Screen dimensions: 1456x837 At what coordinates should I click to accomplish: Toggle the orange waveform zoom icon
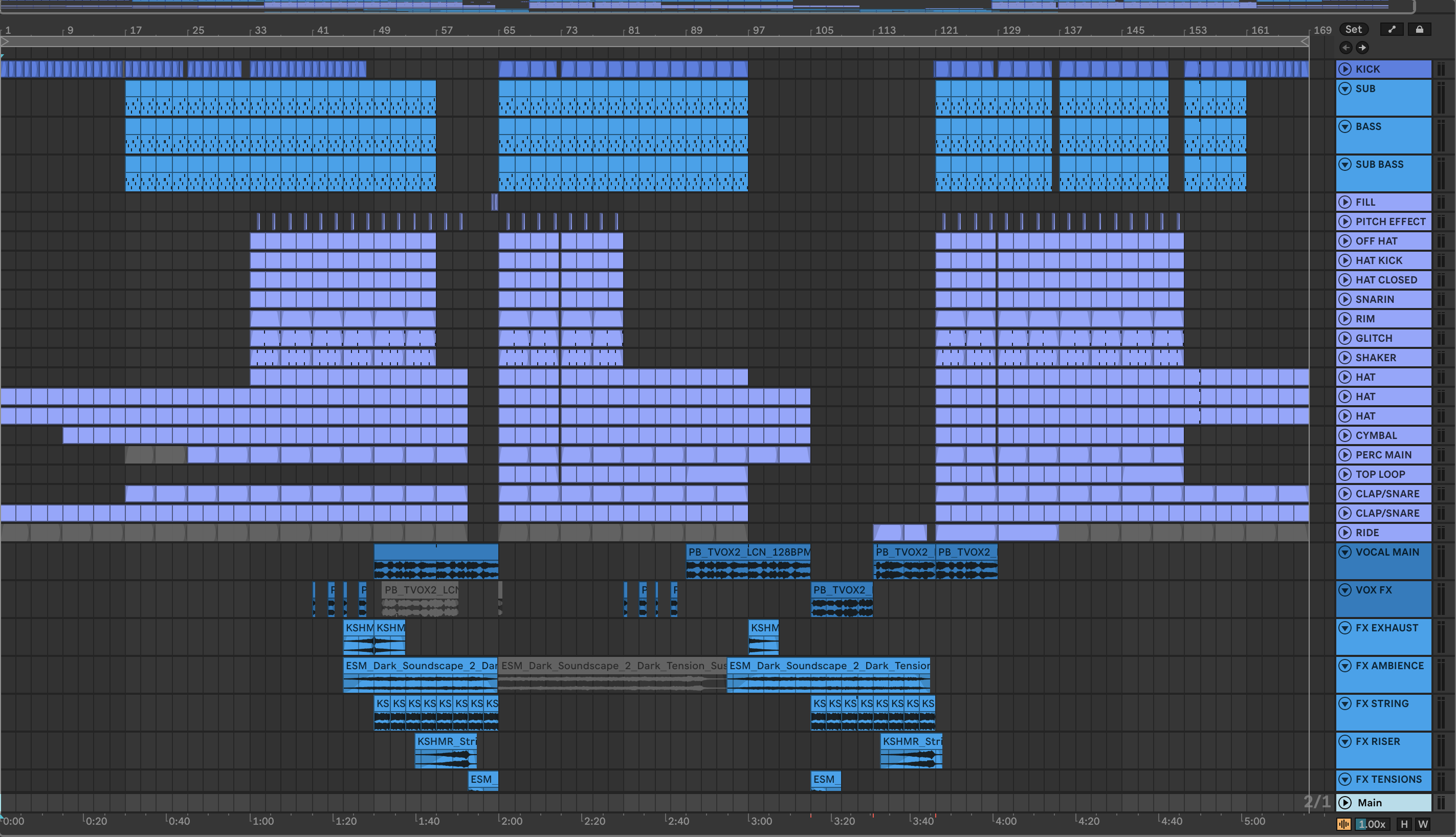click(x=1344, y=824)
